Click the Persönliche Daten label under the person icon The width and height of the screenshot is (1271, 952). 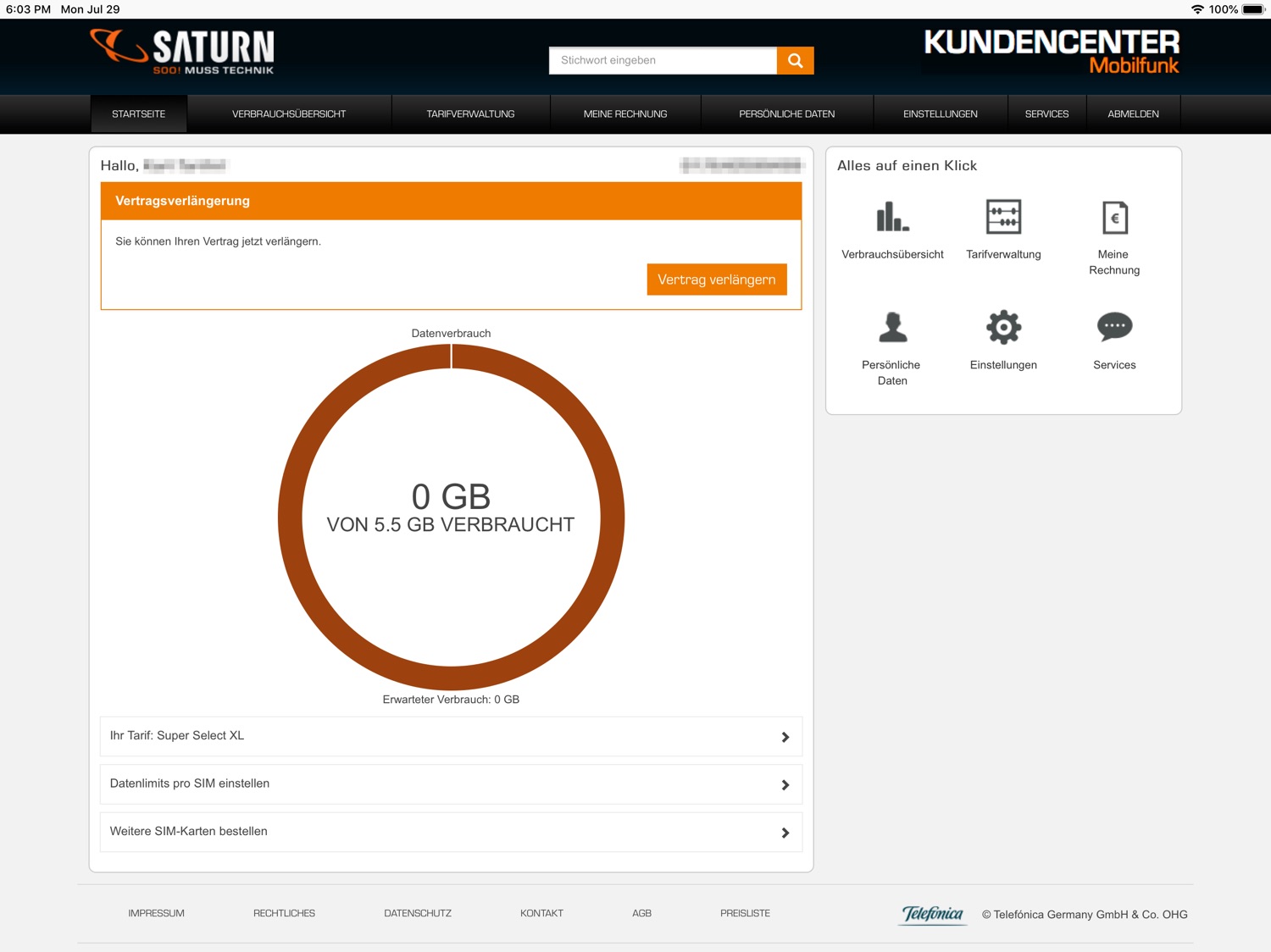click(892, 373)
